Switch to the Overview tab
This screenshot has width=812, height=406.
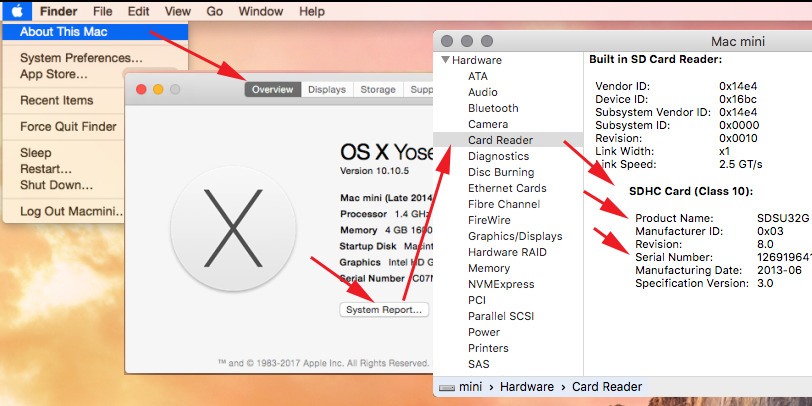coord(272,90)
